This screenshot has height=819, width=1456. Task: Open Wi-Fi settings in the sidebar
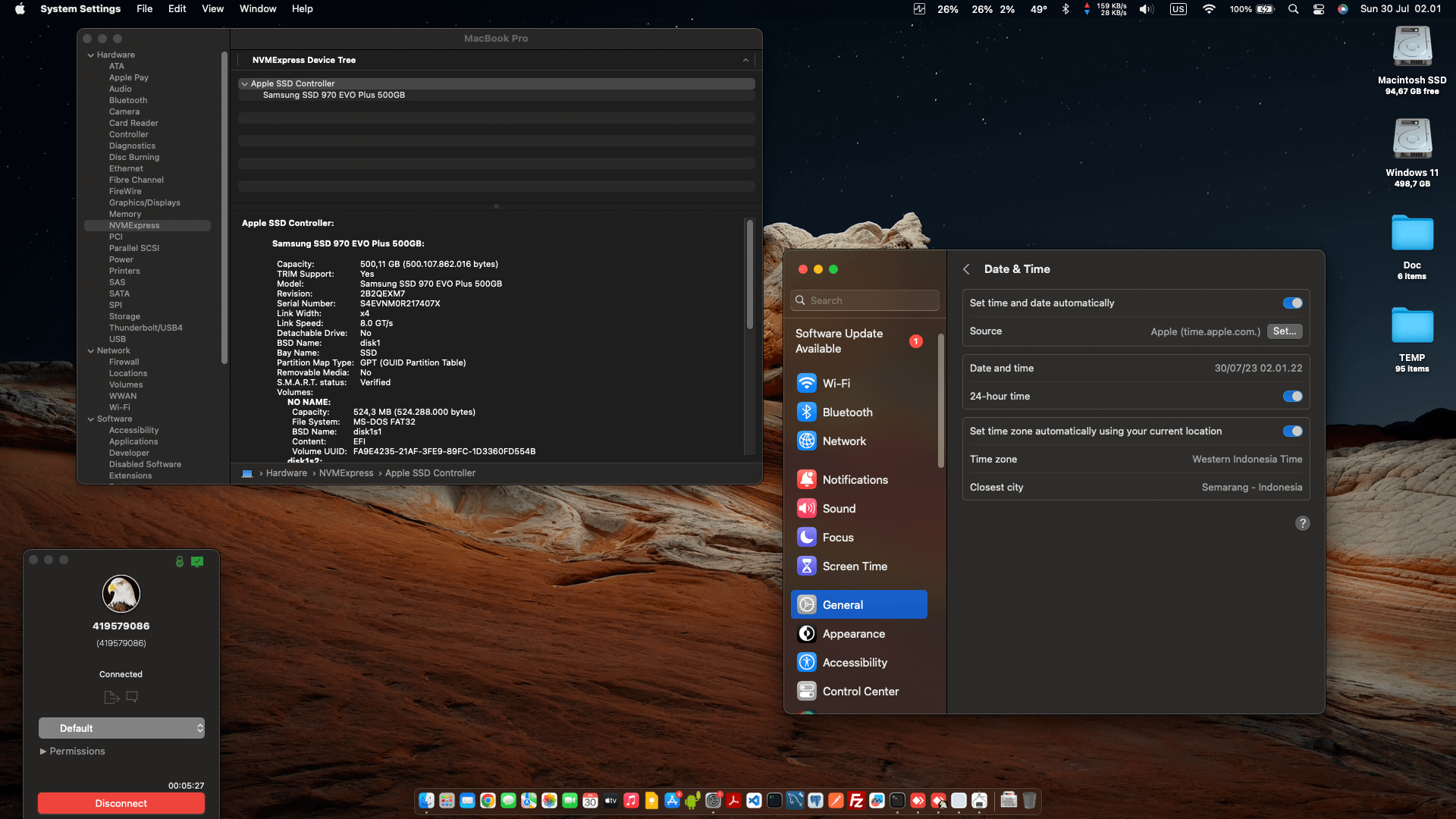[859, 384]
